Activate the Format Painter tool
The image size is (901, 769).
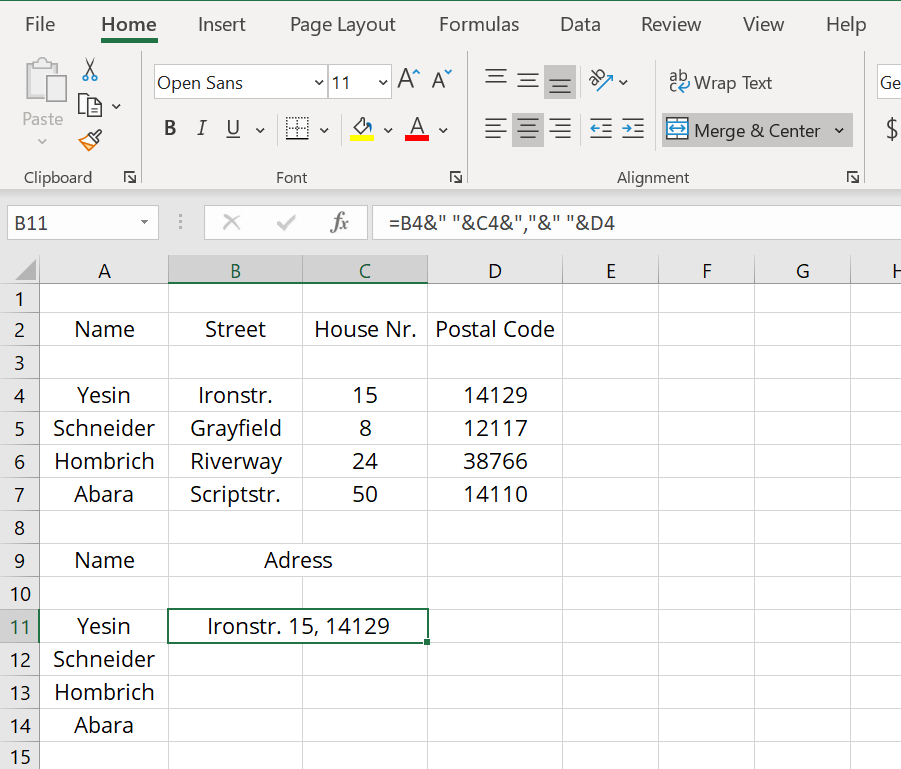tap(88, 140)
